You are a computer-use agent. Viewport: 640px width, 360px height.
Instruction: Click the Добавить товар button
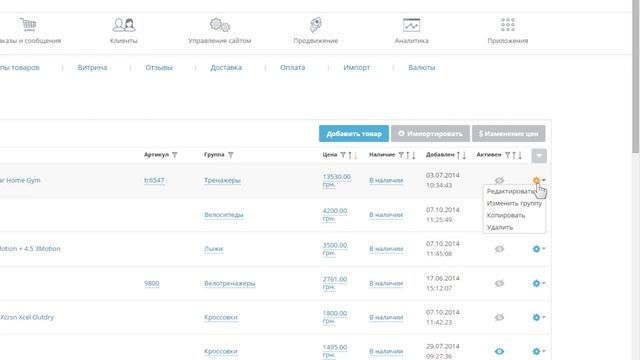pos(354,133)
